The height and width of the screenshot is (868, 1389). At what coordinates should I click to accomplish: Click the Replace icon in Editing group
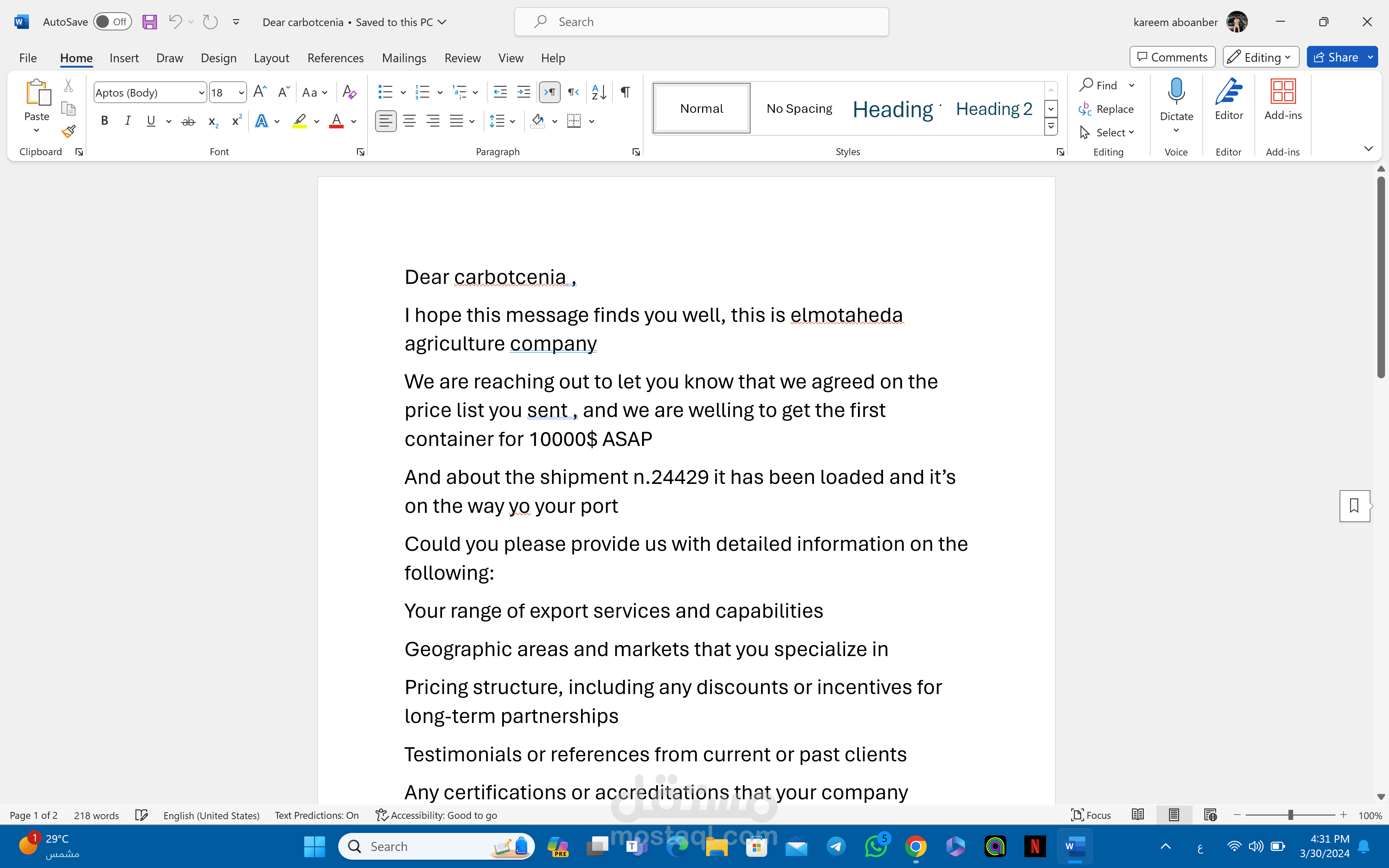(x=1085, y=109)
